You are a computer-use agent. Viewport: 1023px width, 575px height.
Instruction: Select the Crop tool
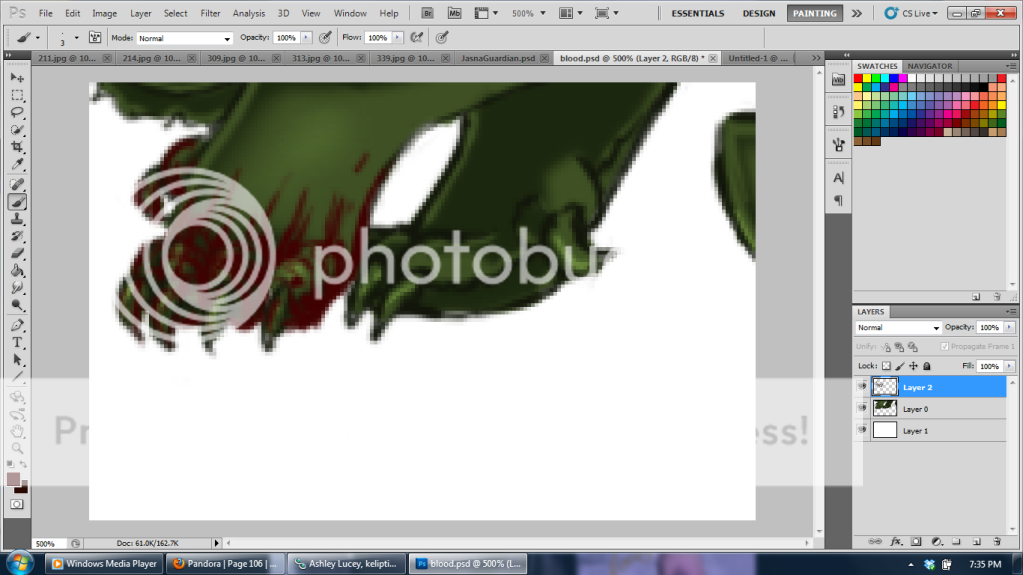[17, 148]
